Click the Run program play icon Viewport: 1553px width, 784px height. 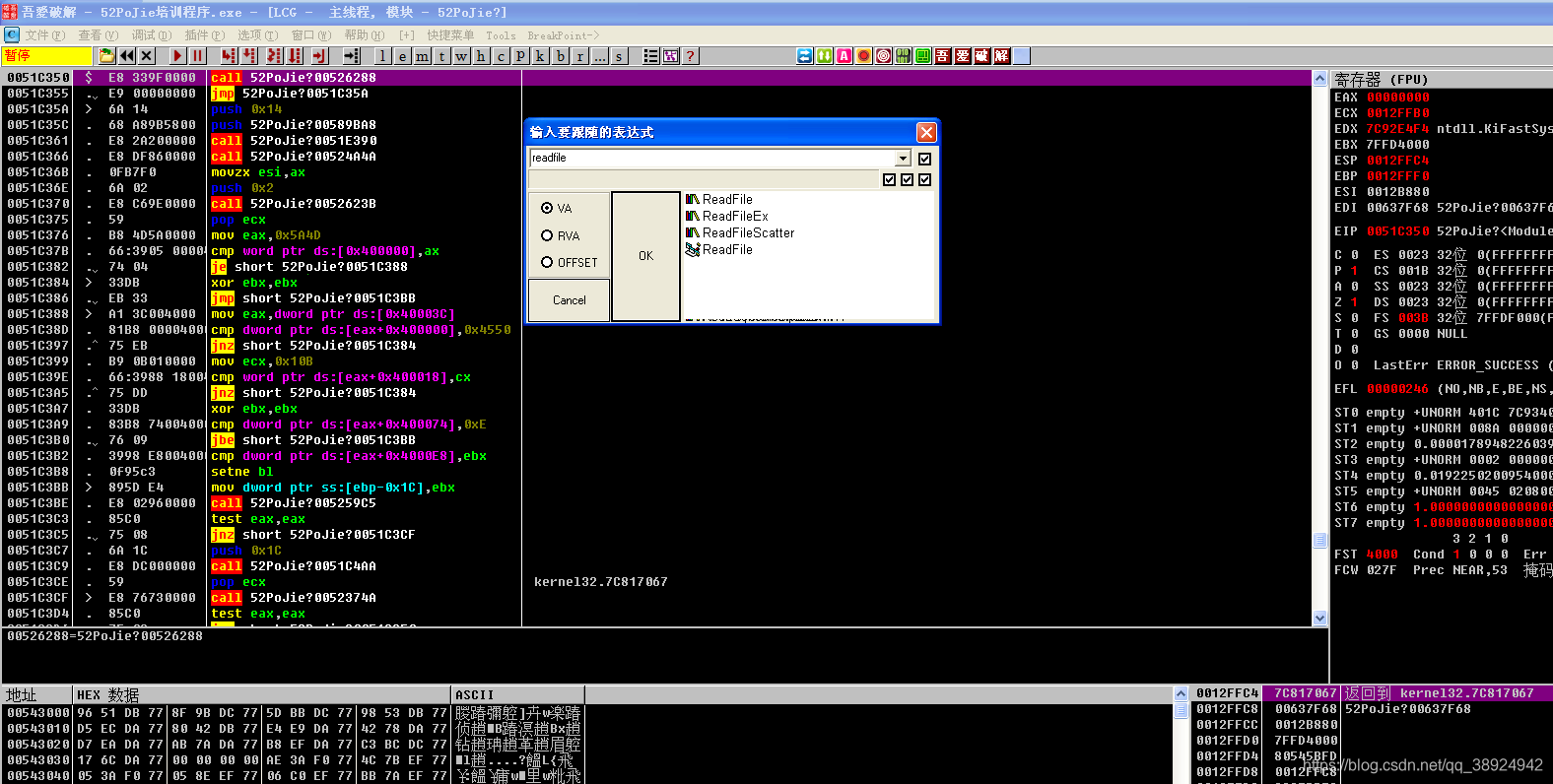(x=177, y=56)
